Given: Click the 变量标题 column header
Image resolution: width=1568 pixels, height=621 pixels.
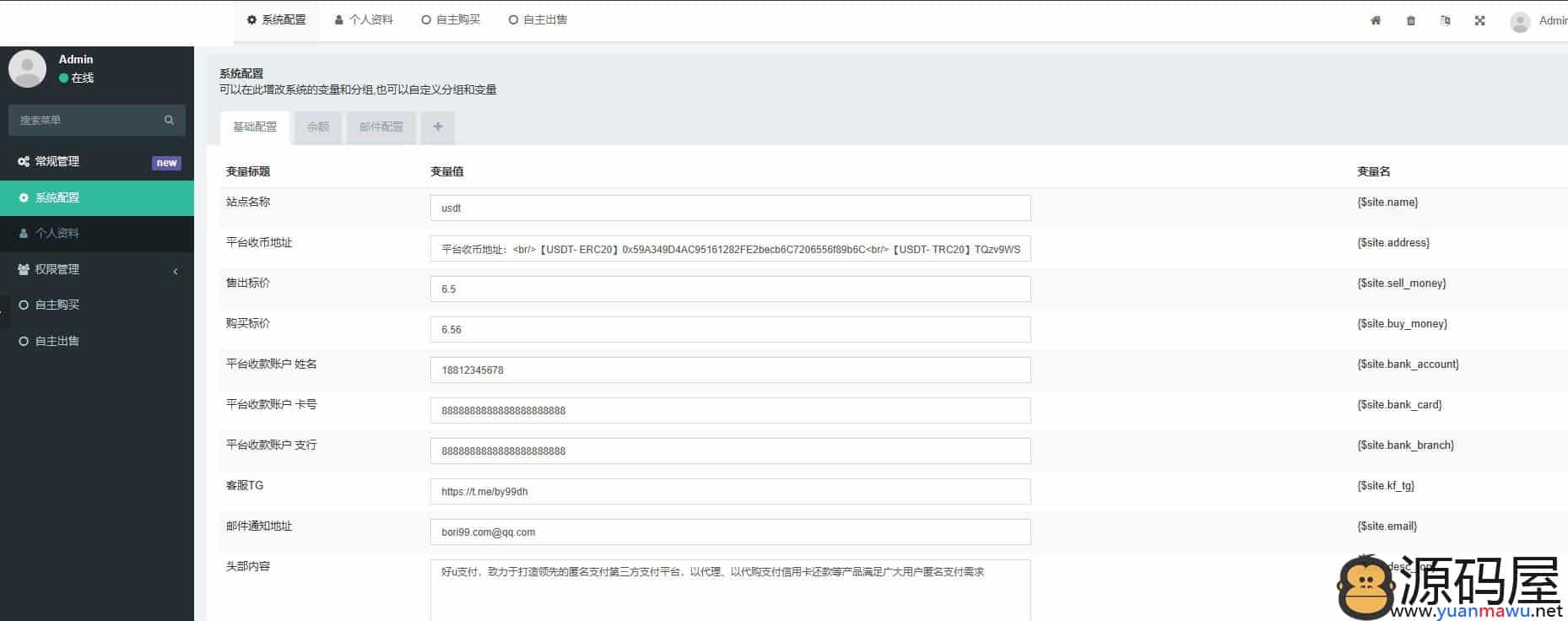Looking at the screenshot, I should click(x=248, y=171).
